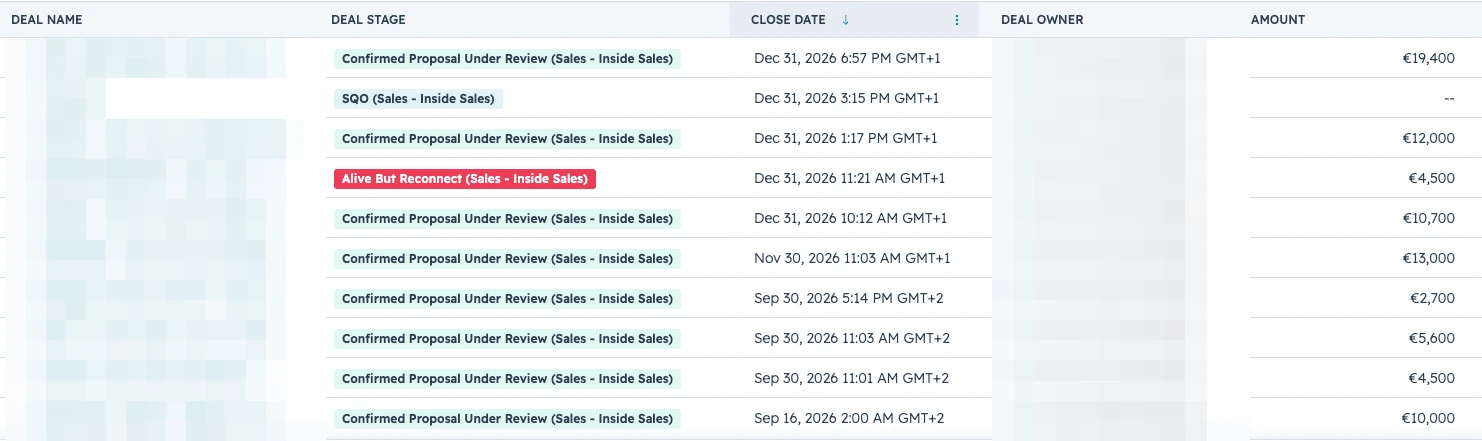Select the Deal Owner column header

[1042, 20]
